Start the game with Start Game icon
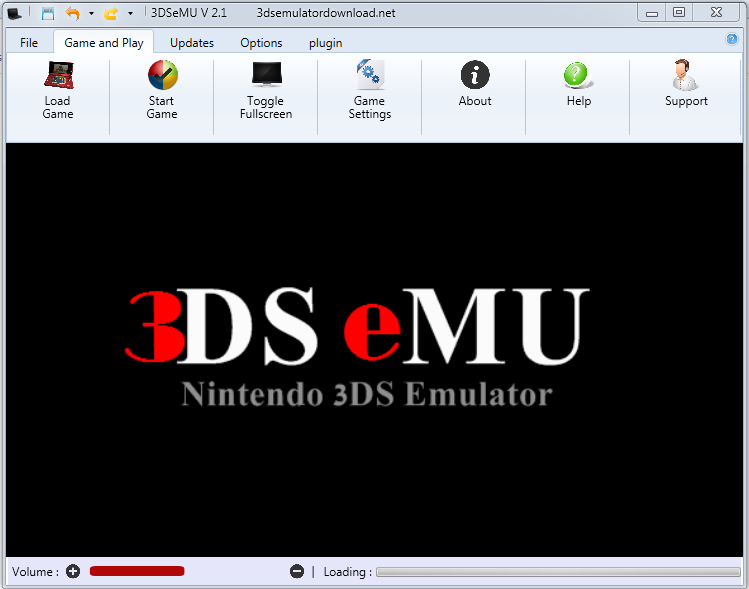 click(162, 75)
